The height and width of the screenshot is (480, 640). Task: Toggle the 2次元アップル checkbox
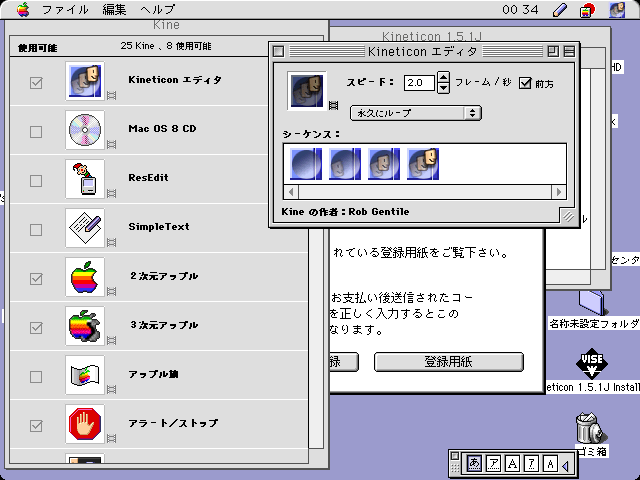[x=36, y=279]
